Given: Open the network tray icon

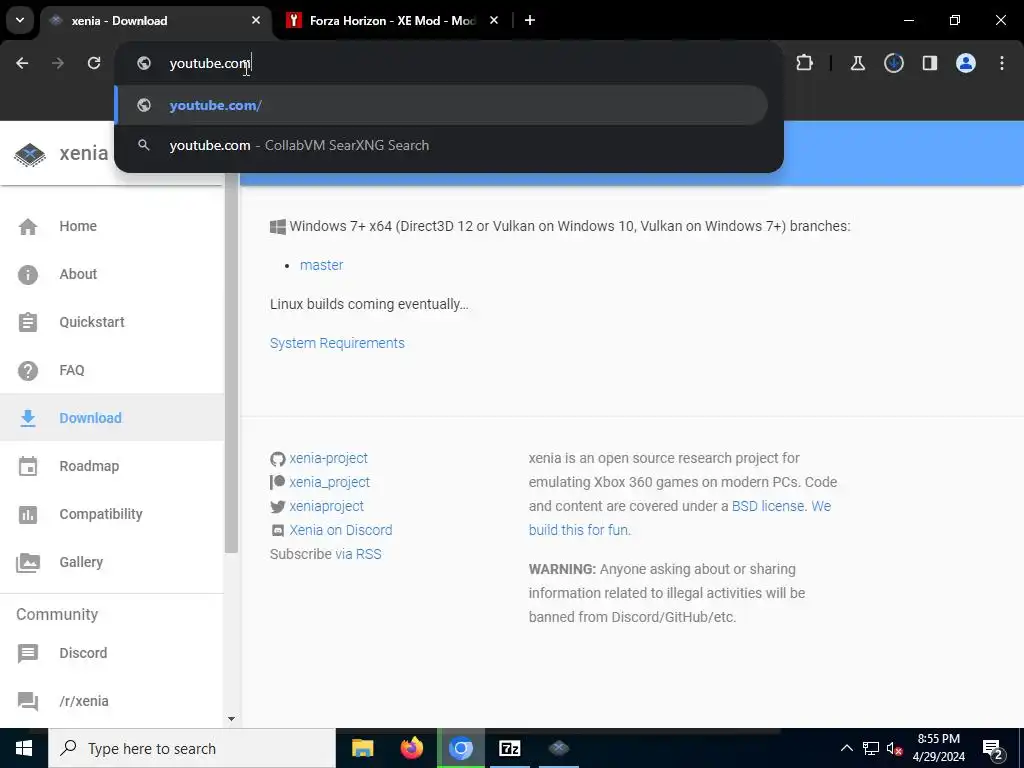Looking at the screenshot, I should [871, 748].
